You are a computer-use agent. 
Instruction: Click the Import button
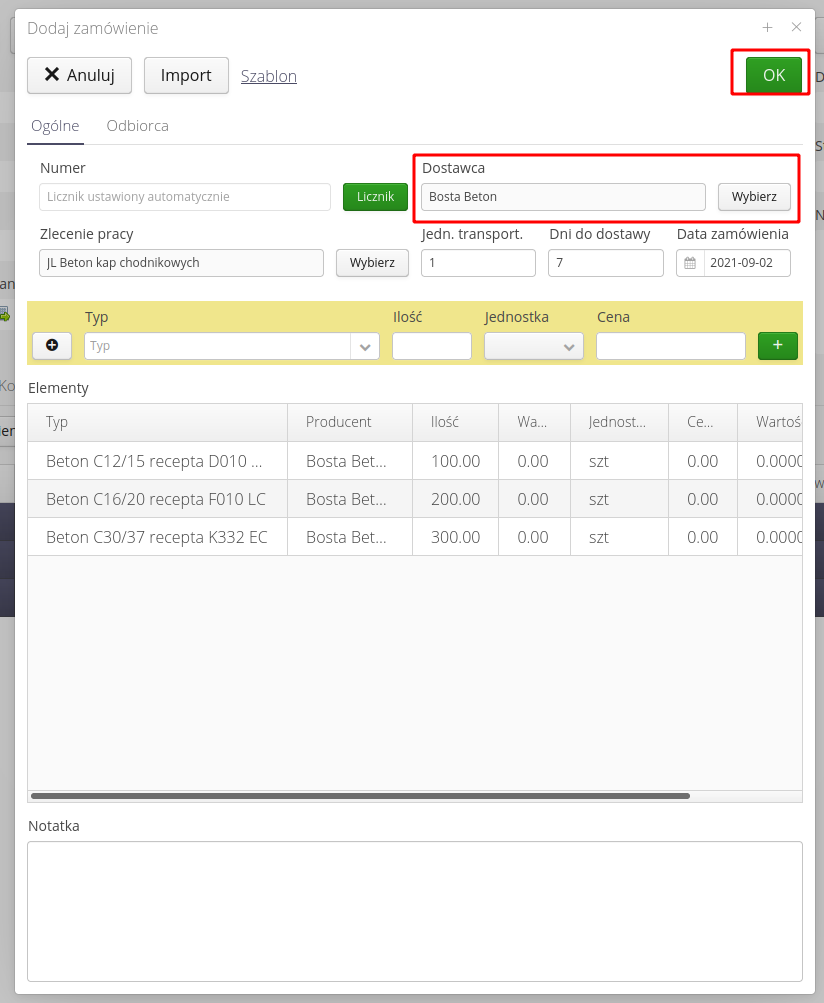coord(186,75)
